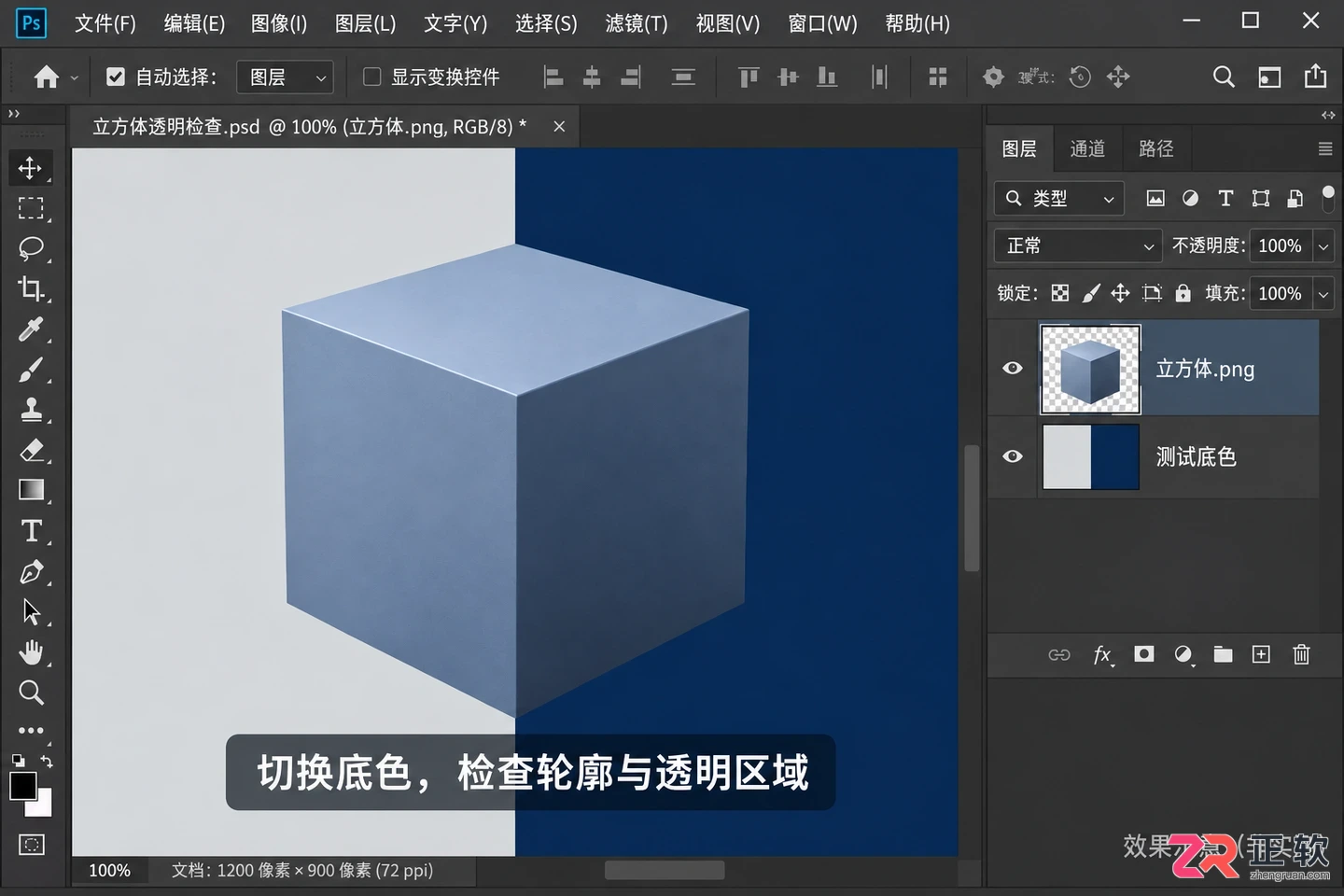
Task: Select the Rectangular Marquee tool
Action: point(31,208)
